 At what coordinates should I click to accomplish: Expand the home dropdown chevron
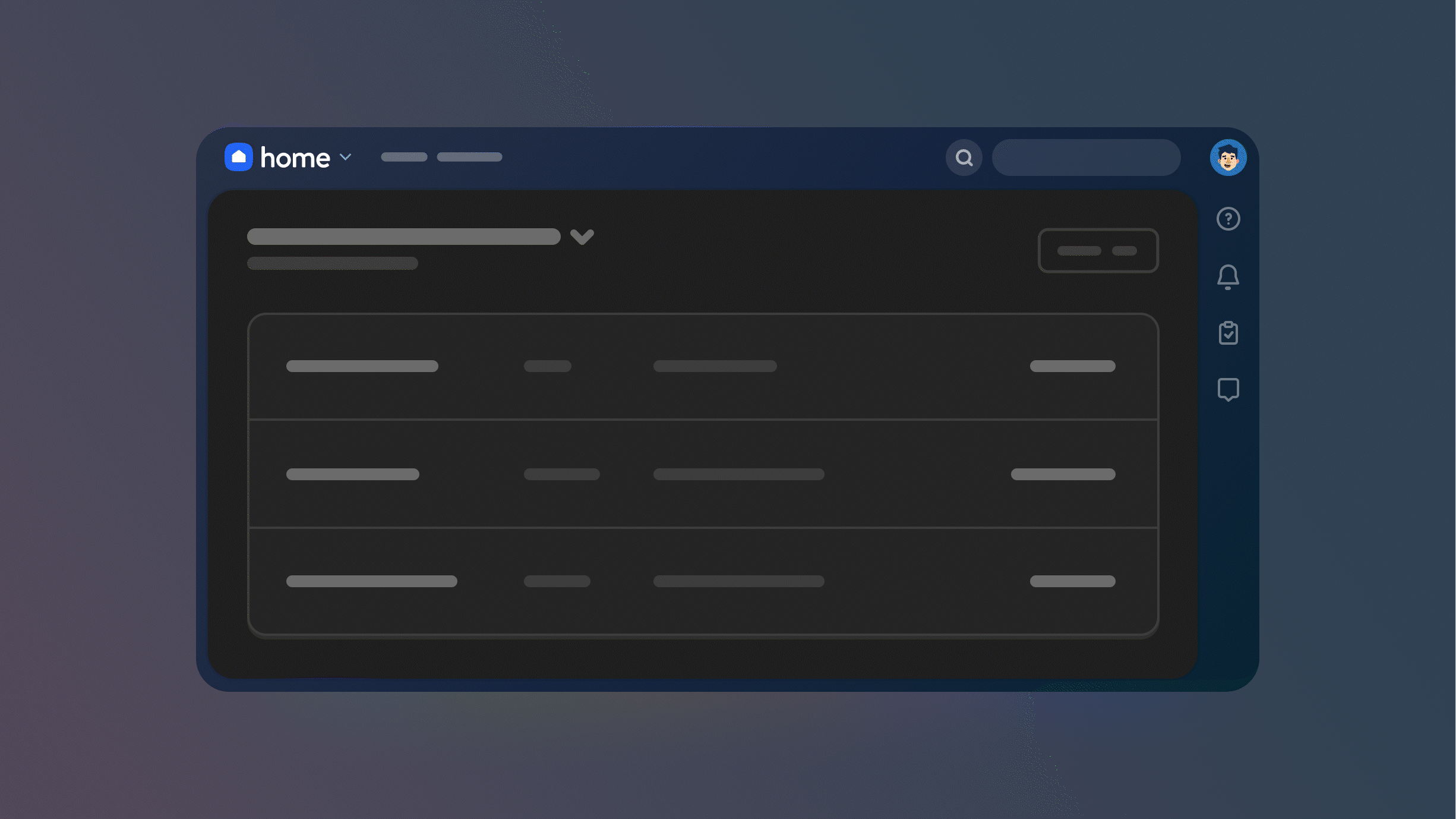(x=345, y=157)
